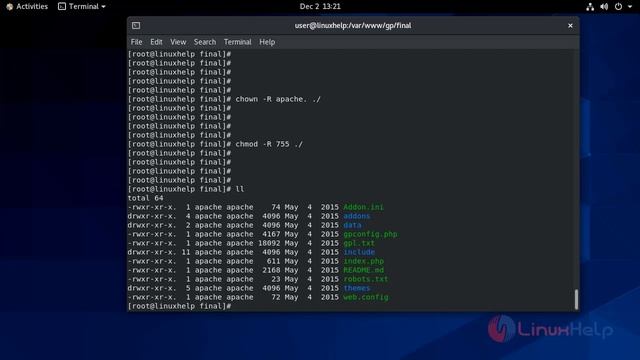The height and width of the screenshot is (360, 640).
Task: Click the 18092 file size value
Action: [269, 243]
